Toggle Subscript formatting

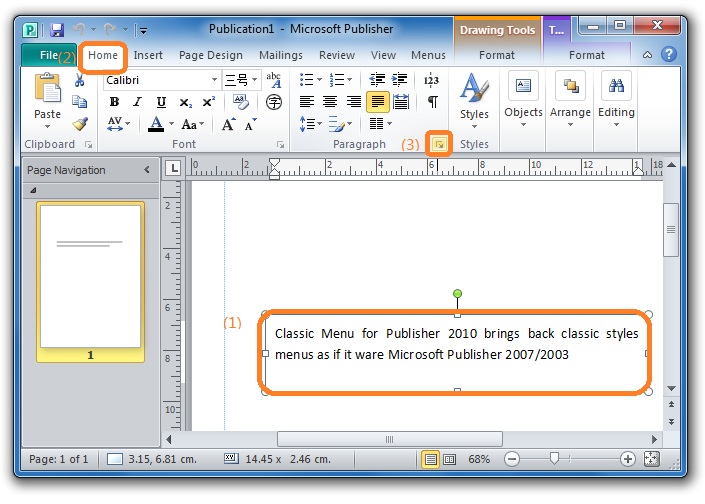[185, 103]
